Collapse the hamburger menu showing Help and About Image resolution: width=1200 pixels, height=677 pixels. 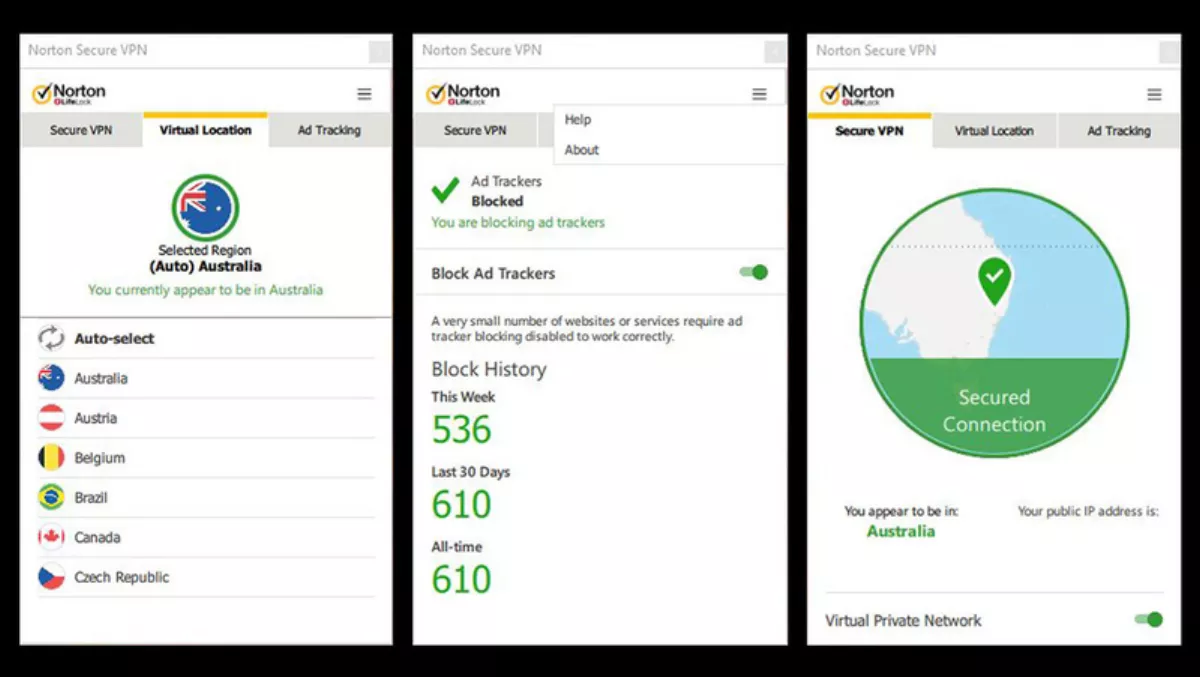pos(760,94)
